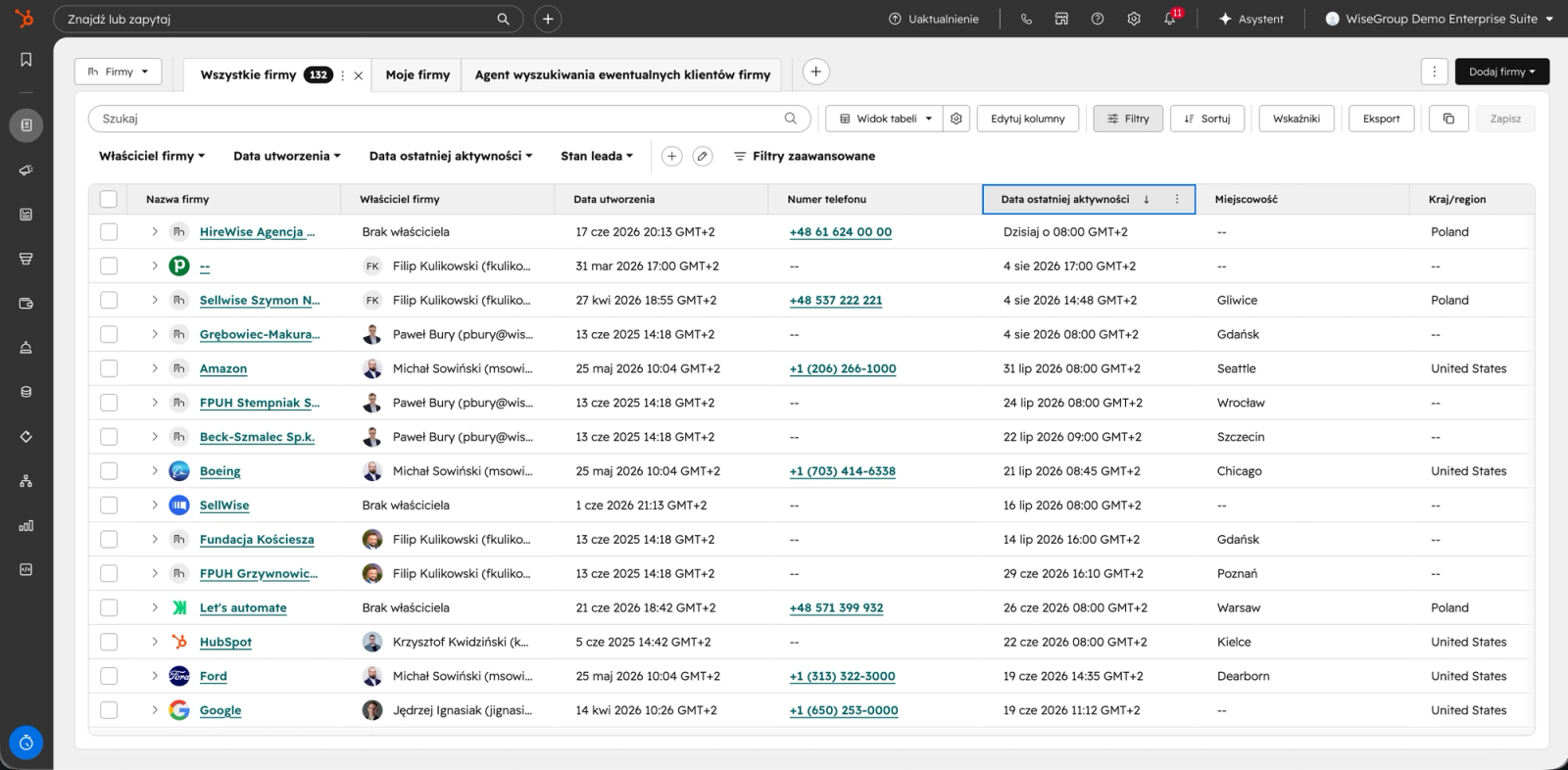Open the bookmarks sidebar icon
Viewport: 1568px width, 770px height.
[26, 60]
